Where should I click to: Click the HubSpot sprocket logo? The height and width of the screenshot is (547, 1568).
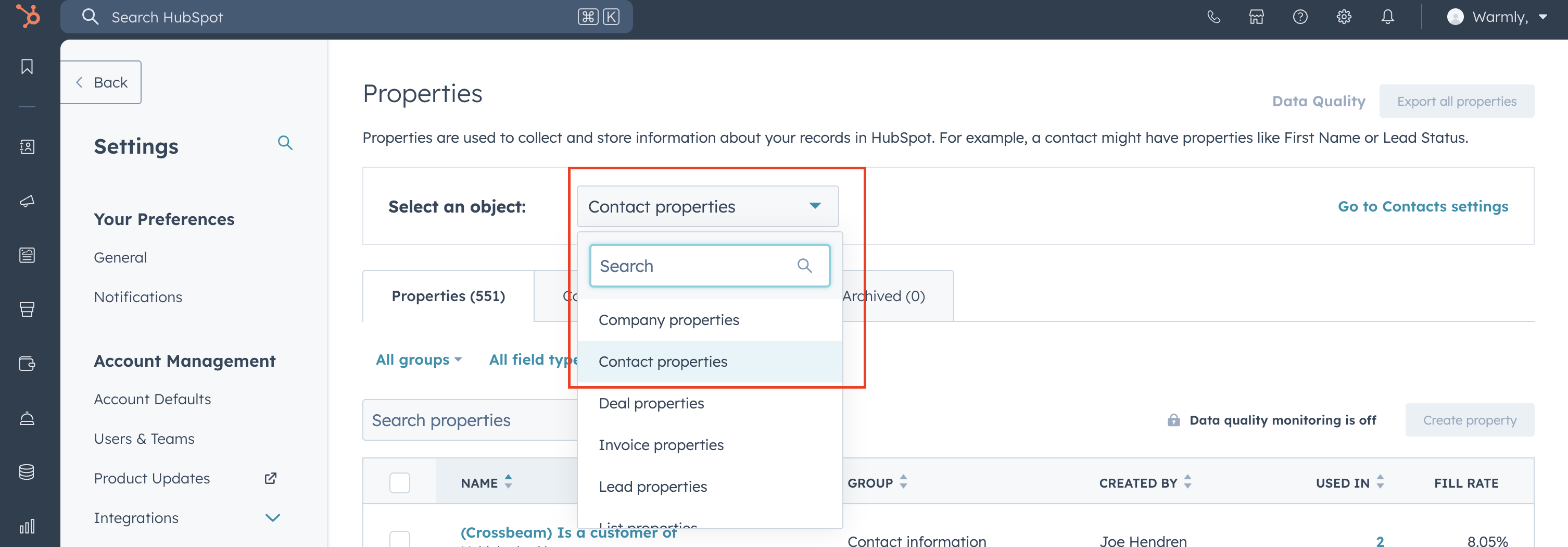(x=28, y=17)
